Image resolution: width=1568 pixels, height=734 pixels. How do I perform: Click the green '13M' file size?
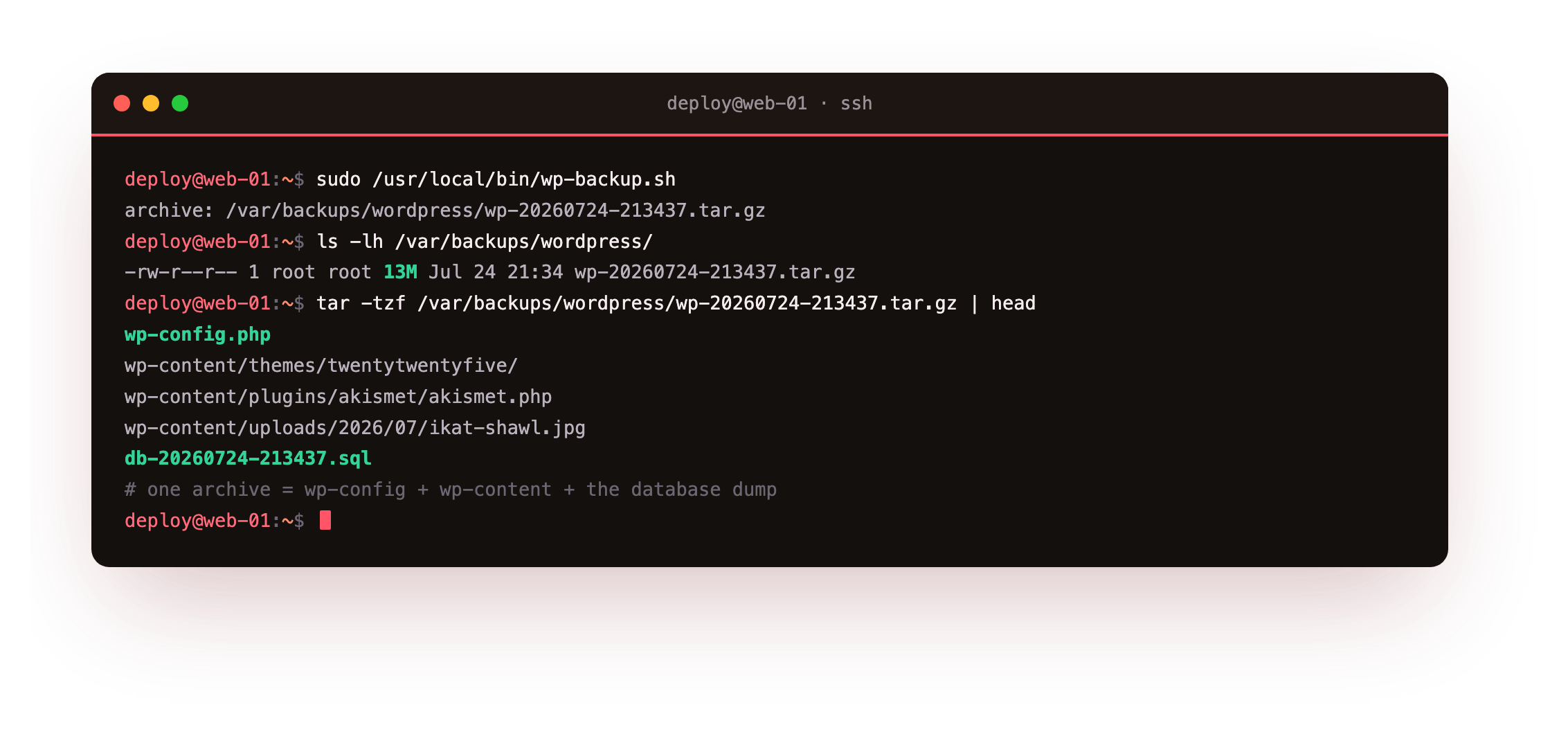coord(400,272)
